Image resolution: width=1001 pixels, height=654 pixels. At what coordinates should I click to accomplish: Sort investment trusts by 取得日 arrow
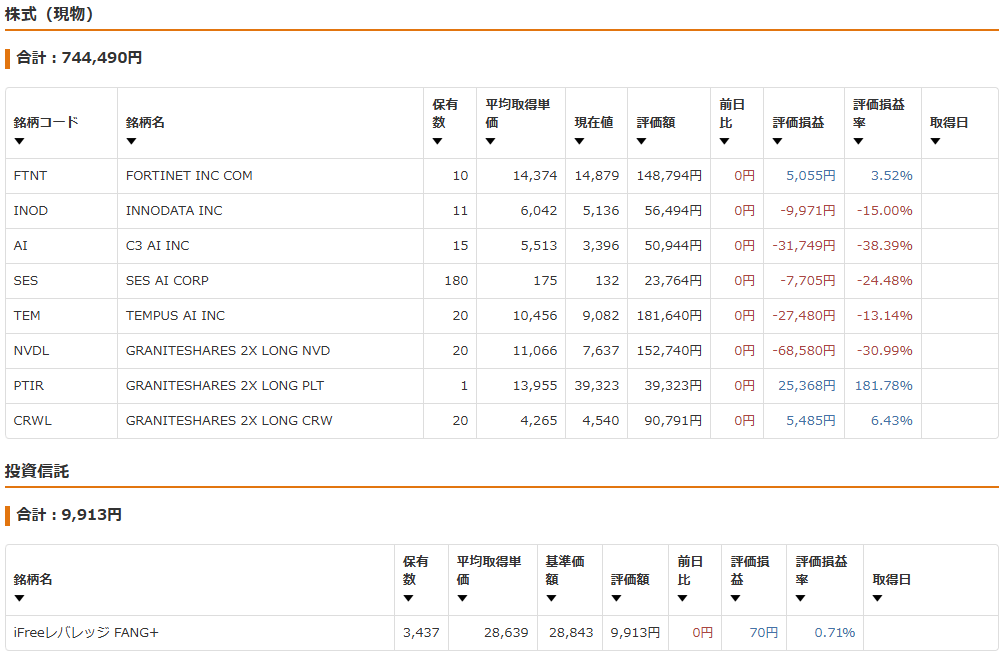pos(877,598)
